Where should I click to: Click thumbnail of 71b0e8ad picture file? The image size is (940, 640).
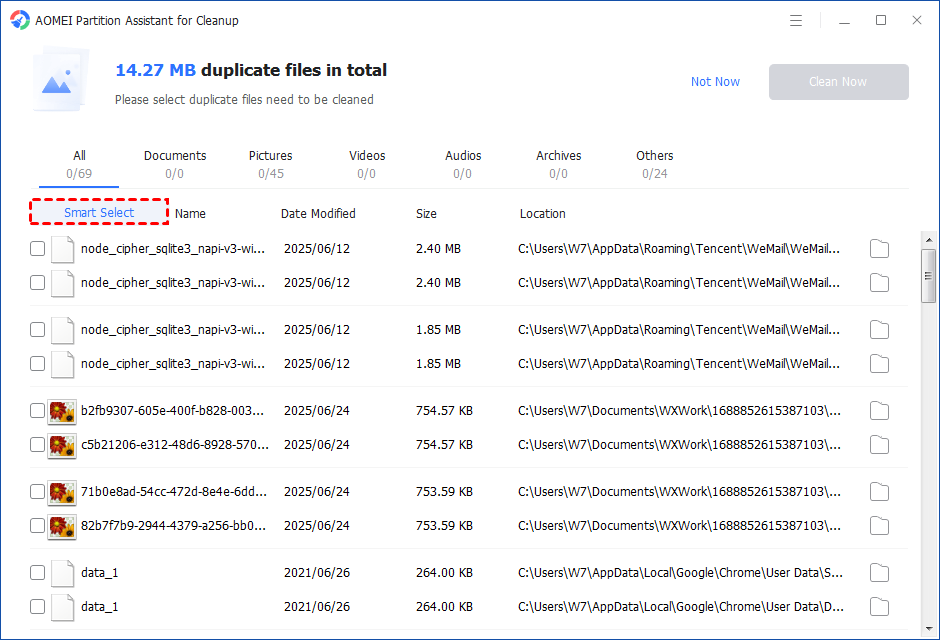click(62, 493)
